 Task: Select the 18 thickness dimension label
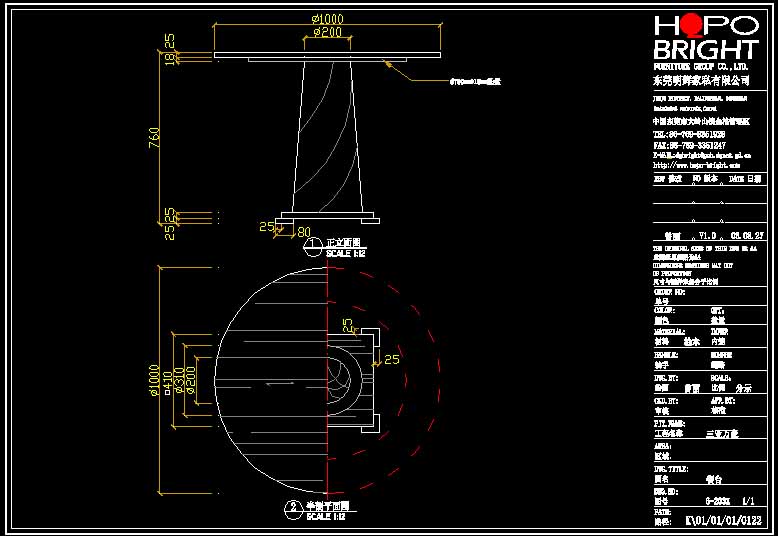(x=170, y=59)
